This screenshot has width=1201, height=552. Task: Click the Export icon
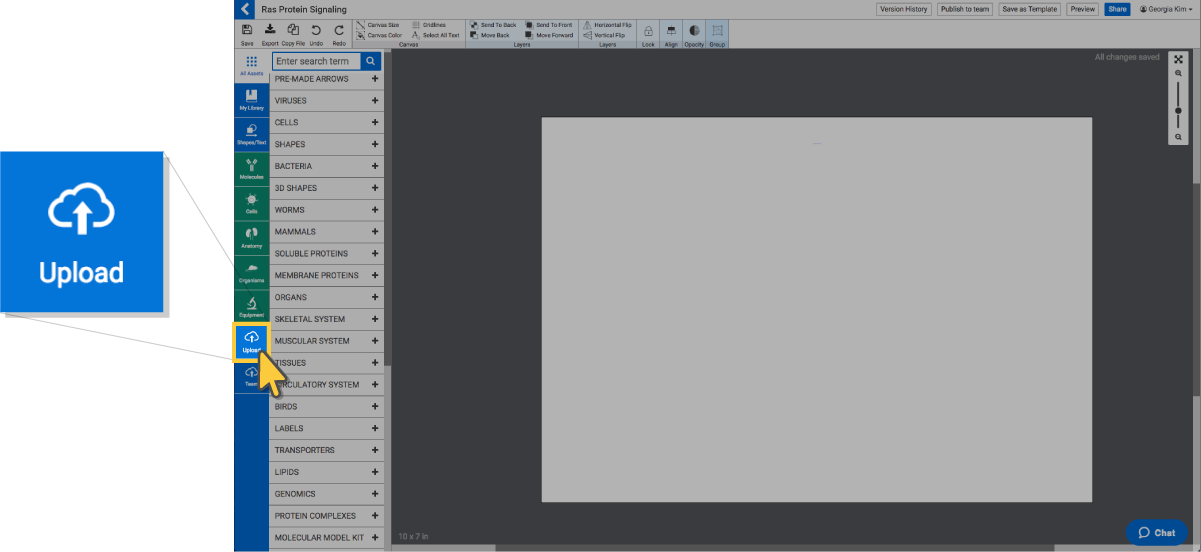pyautogui.click(x=270, y=35)
